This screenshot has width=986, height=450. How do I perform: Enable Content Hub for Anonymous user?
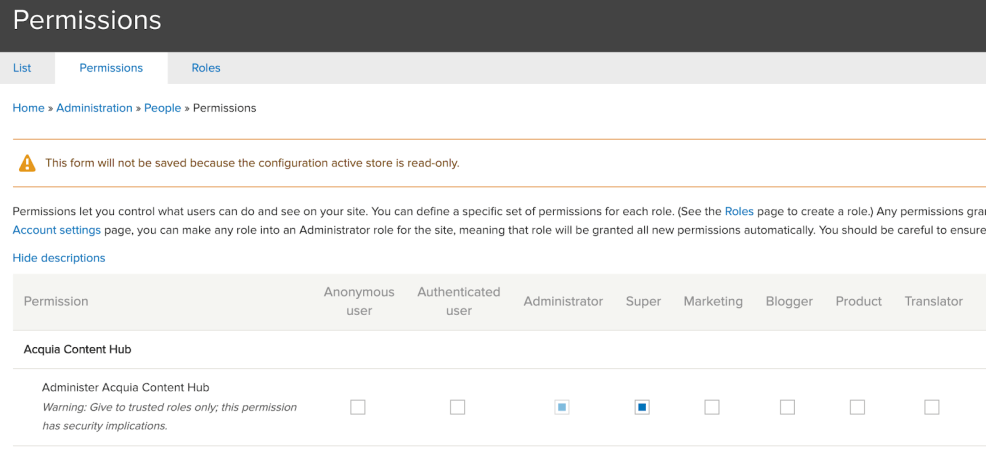[x=358, y=407]
